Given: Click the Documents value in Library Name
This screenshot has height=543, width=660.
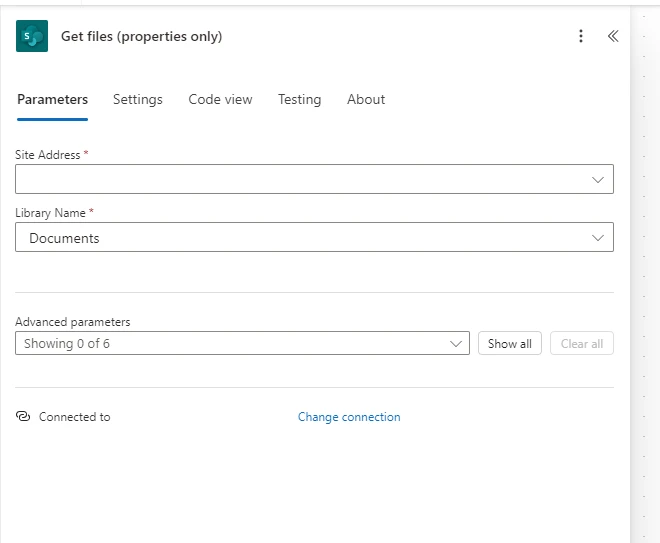Looking at the screenshot, I should [x=64, y=238].
